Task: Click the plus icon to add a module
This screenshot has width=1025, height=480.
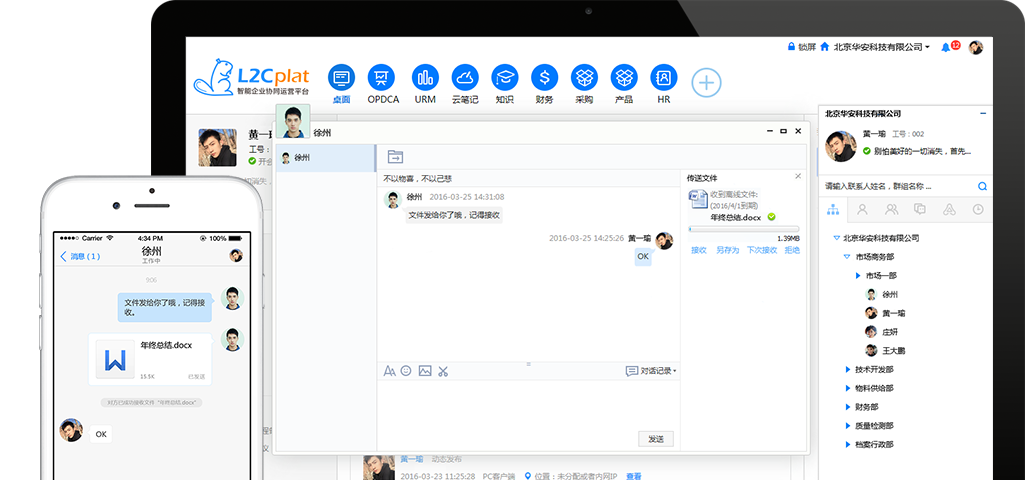Action: tap(706, 83)
